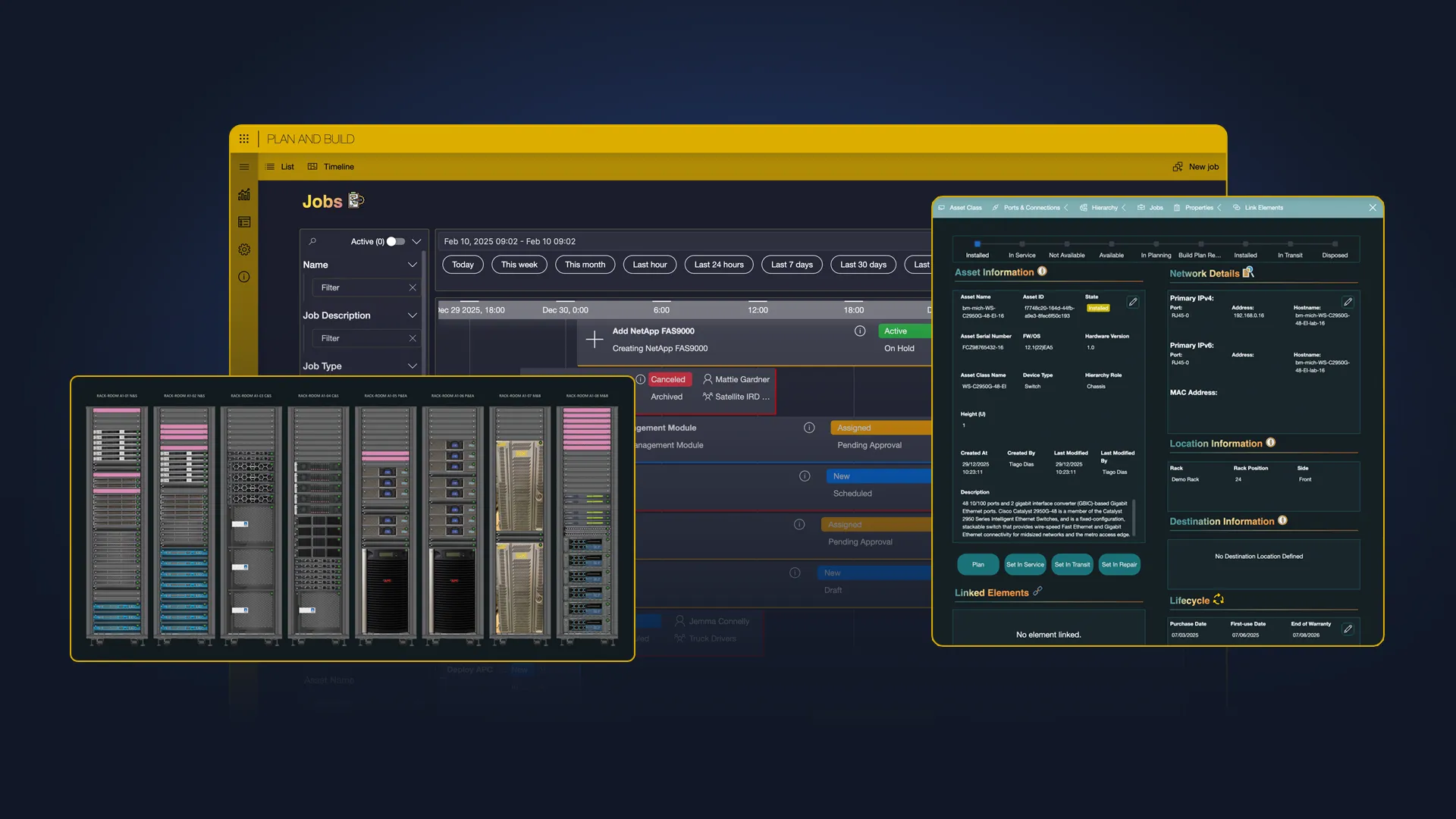Expand the Job Type filter section
Screen dimensions: 1456x819
(413, 366)
